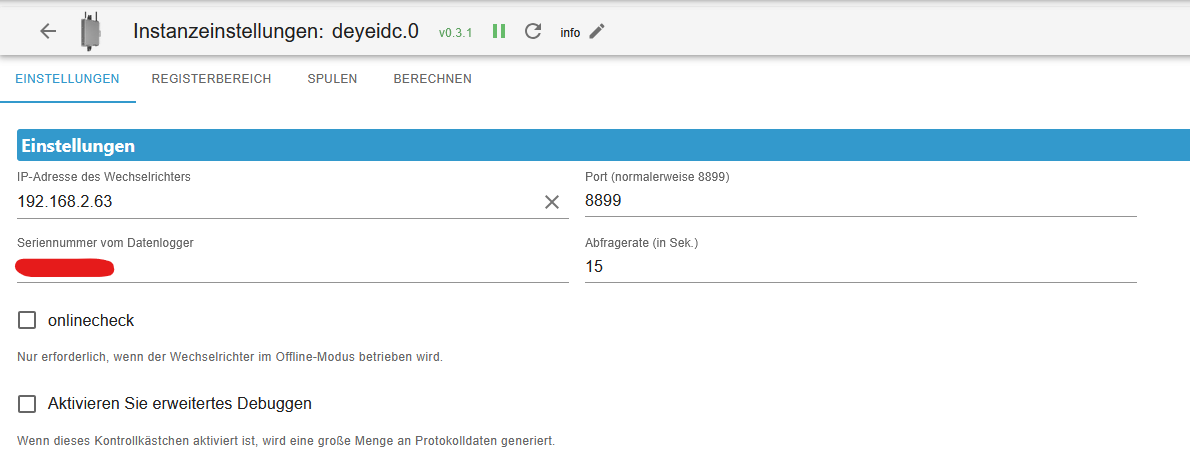This screenshot has width=1190, height=468.
Task: Tick the erweitertes Debuggen checkbox
Action: pos(27,404)
